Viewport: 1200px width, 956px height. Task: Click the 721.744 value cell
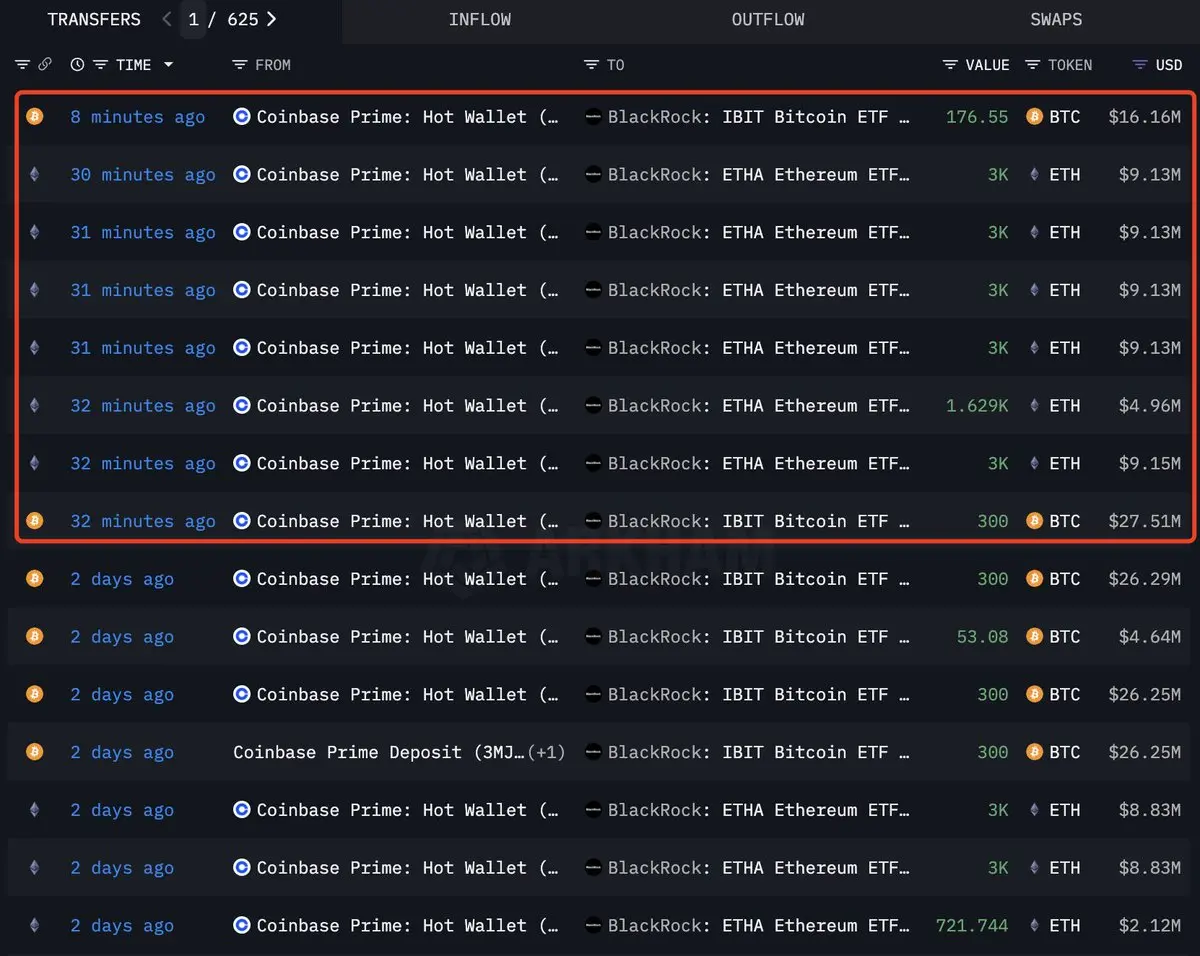coord(972,927)
